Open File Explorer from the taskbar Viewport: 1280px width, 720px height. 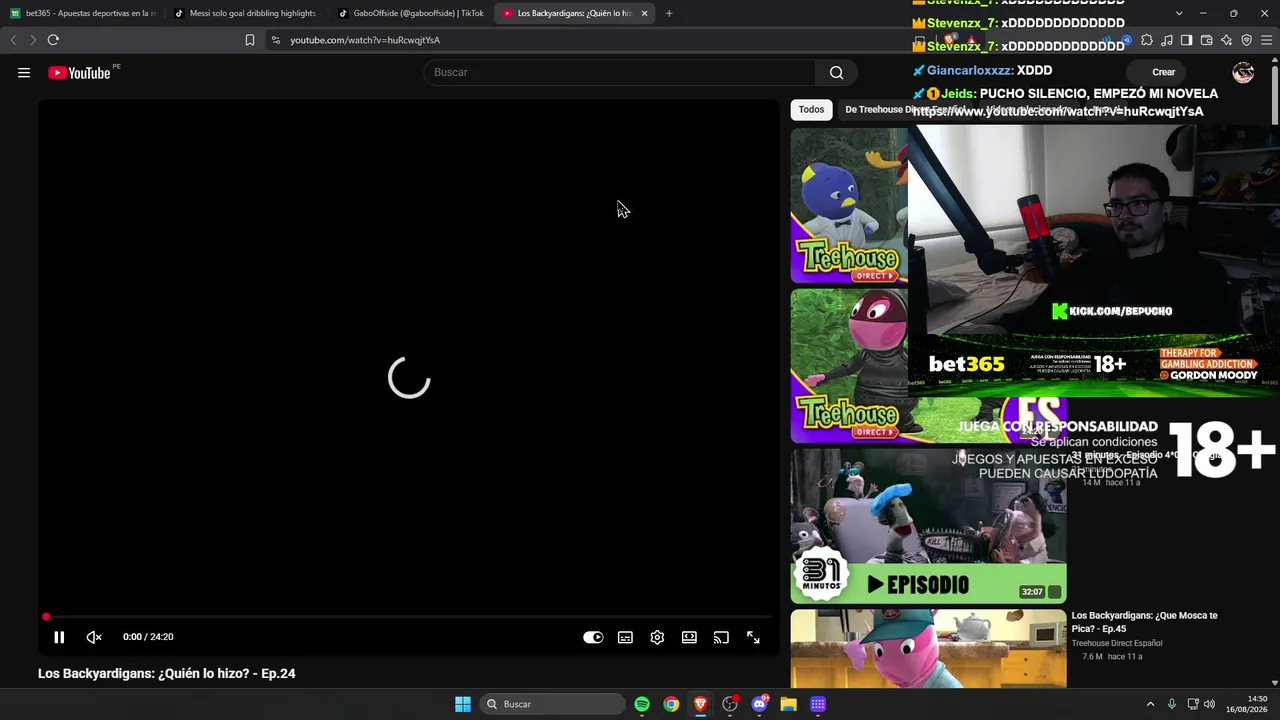[788, 704]
